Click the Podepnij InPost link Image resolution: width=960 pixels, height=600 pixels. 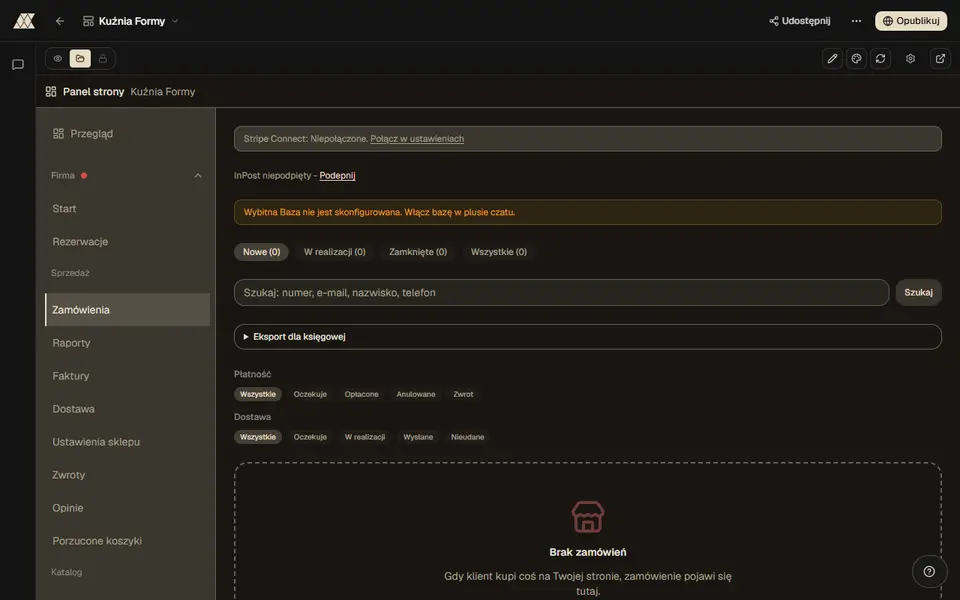337,176
